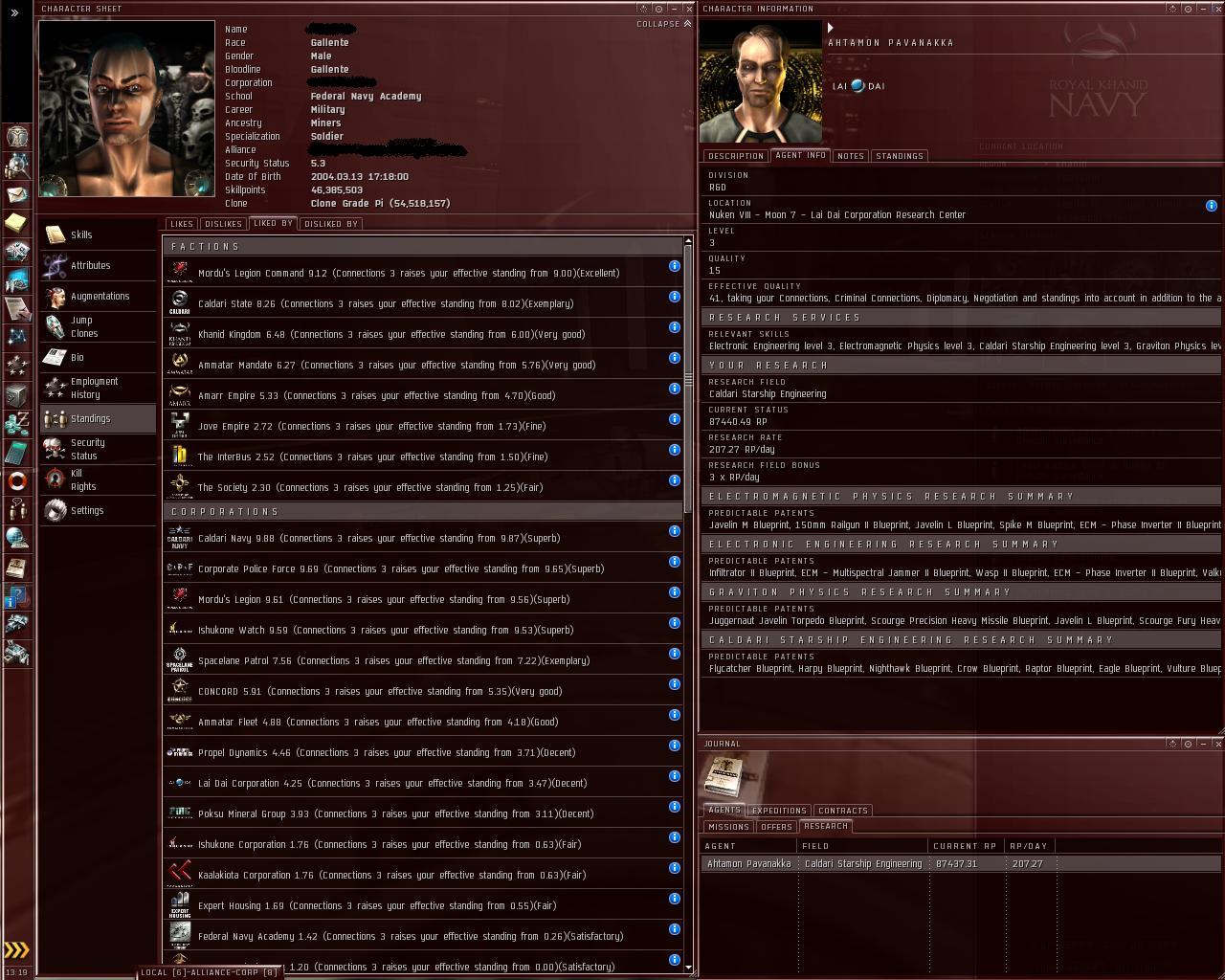
Task: Open the agent name arrow menu
Action: pyautogui.click(x=831, y=28)
